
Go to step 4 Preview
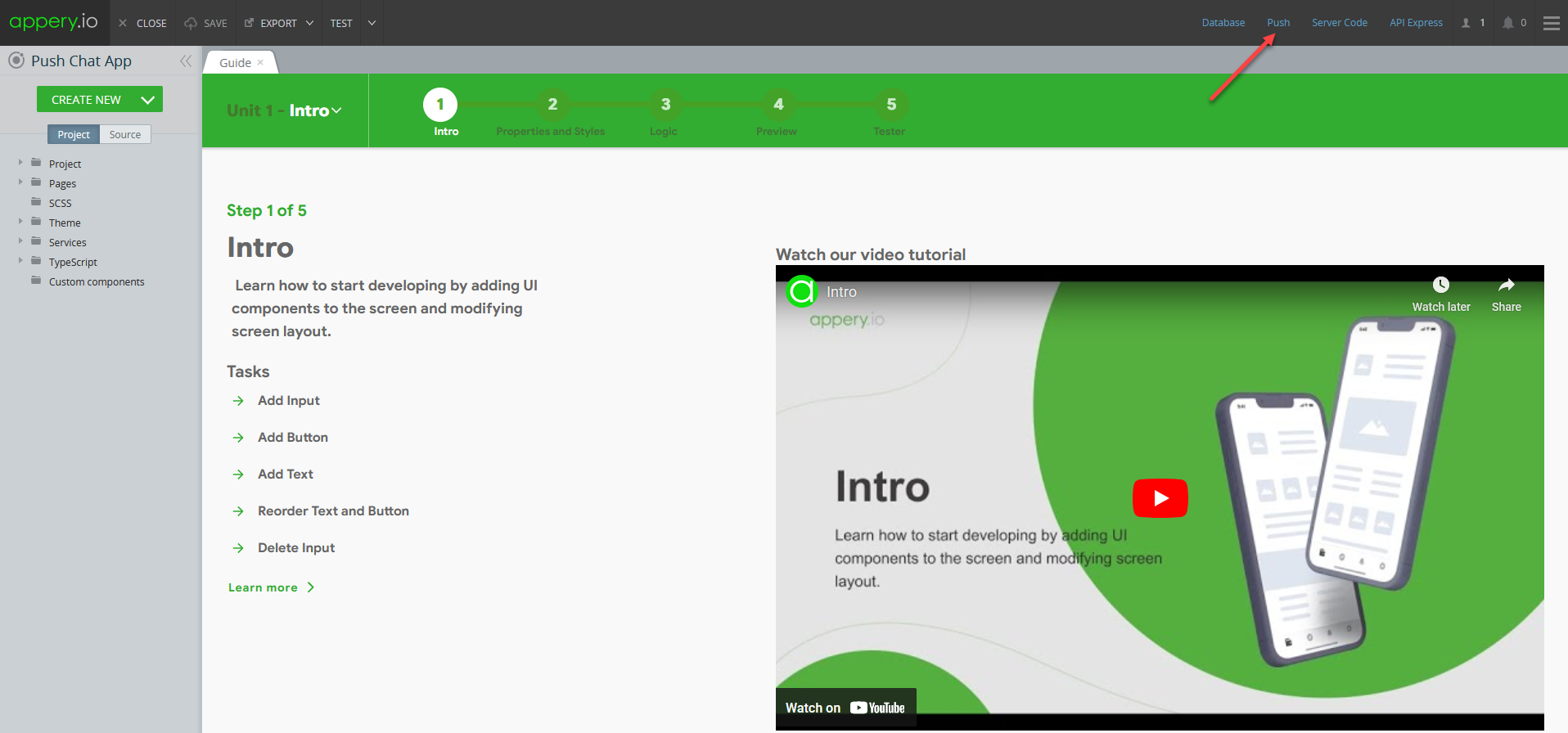pyautogui.click(x=779, y=105)
